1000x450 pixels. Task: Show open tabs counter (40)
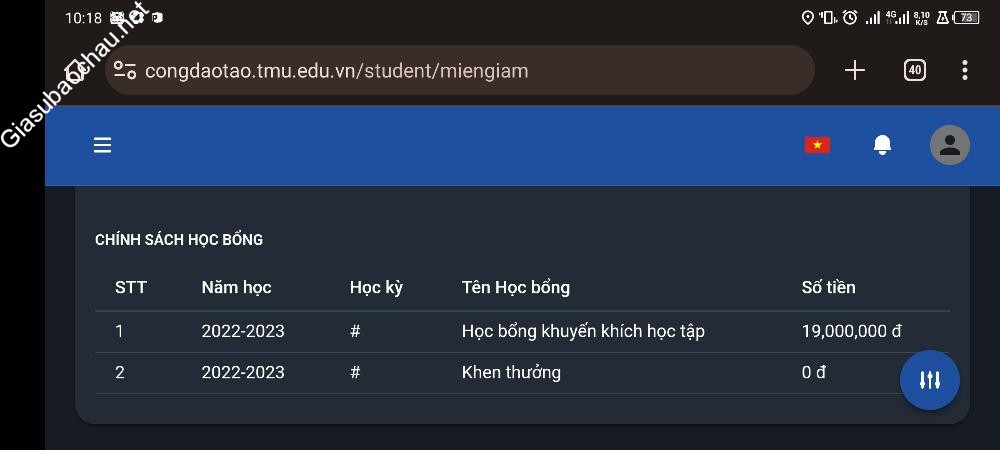tap(914, 70)
